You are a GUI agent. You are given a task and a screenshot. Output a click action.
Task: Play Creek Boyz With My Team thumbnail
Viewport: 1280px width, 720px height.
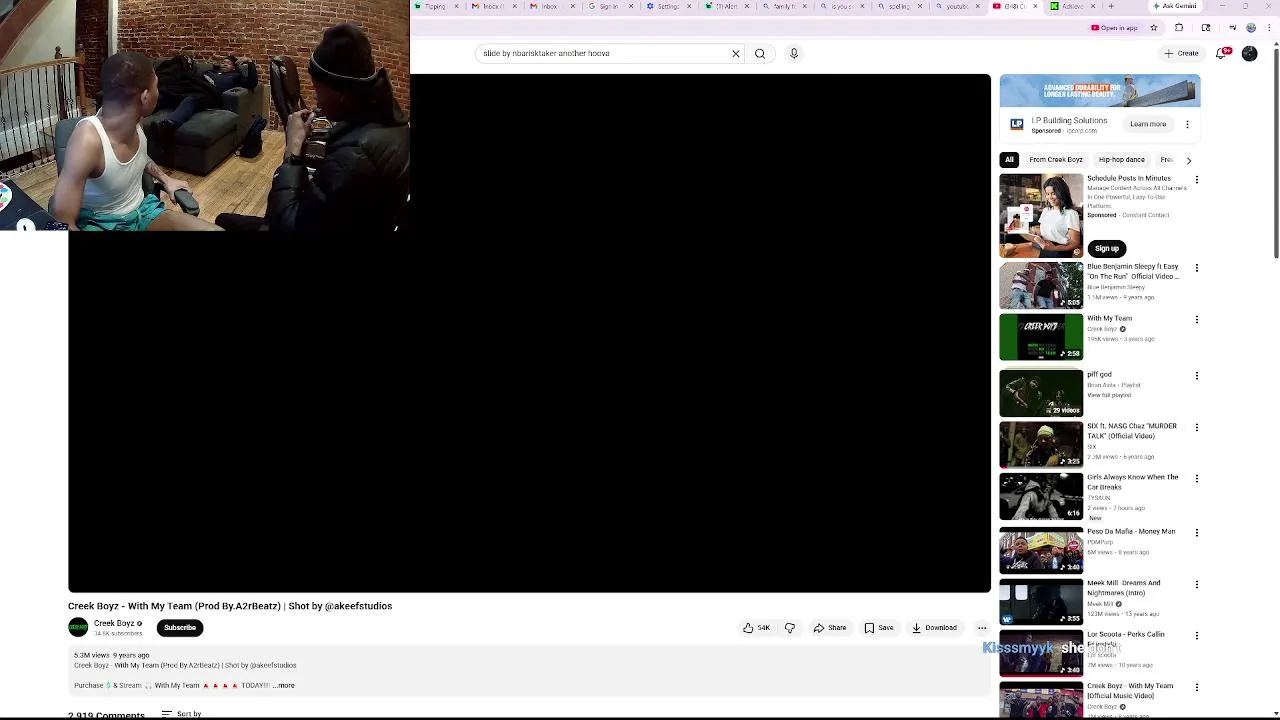1041,337
